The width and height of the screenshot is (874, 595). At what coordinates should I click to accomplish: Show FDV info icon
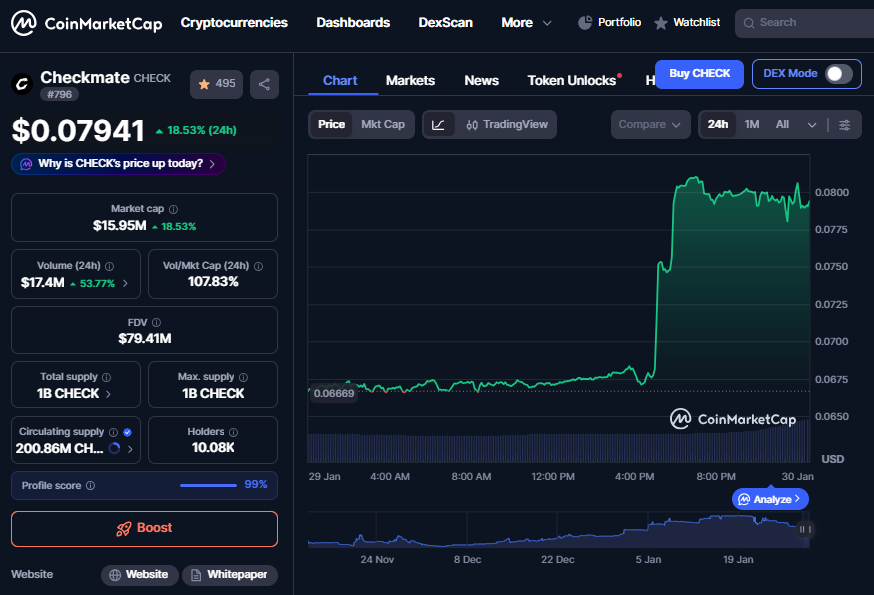[157, 322]
